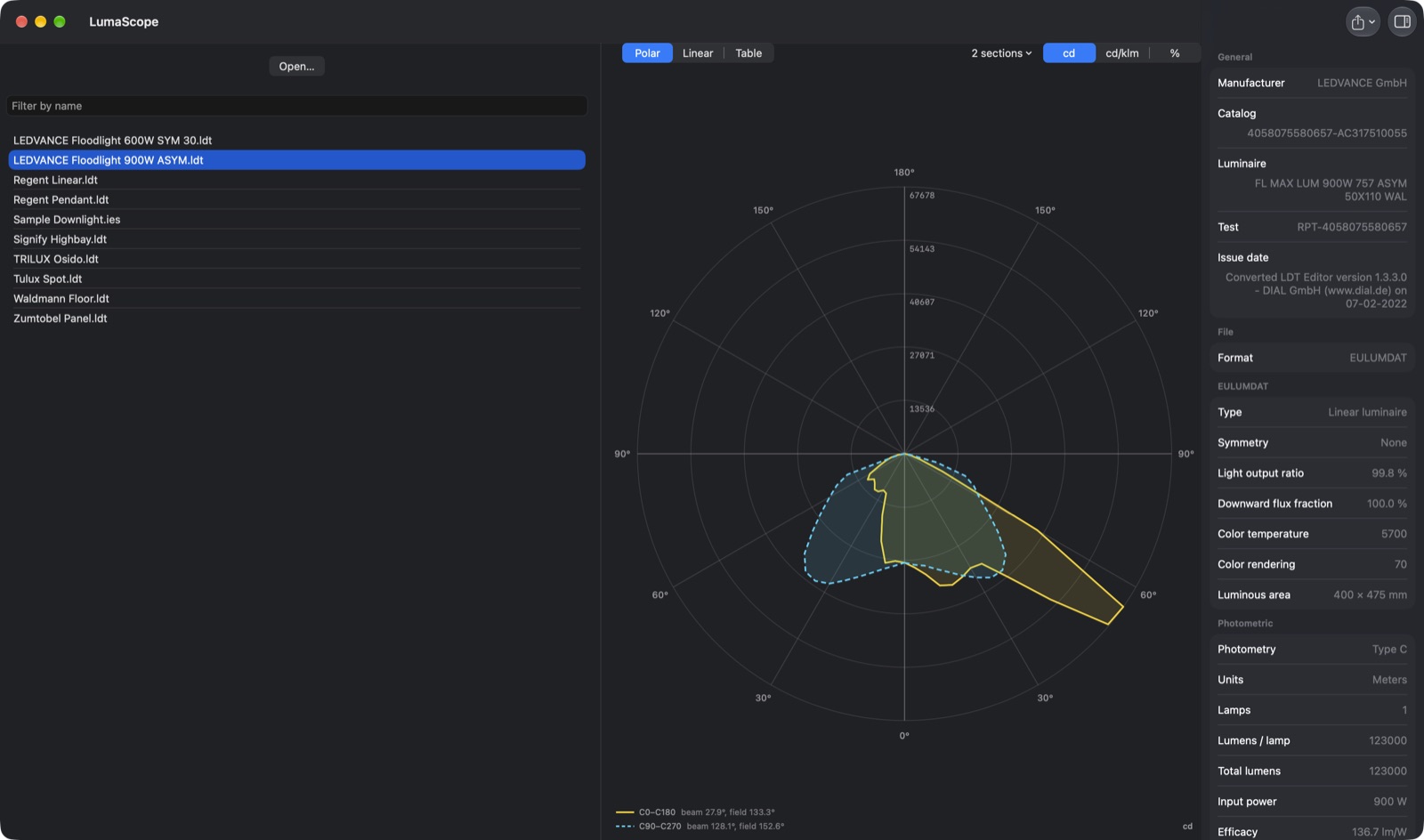Select Signify Highbay.ldt file
The height and width of the screenshot is (840, 1424).
click(x=296, y=239)
